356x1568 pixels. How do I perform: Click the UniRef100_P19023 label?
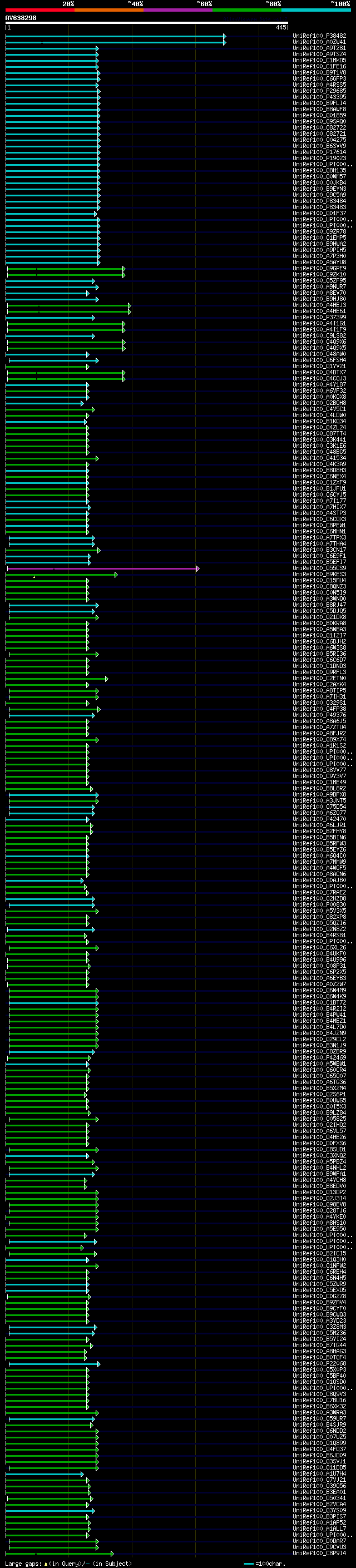(319, 159)
